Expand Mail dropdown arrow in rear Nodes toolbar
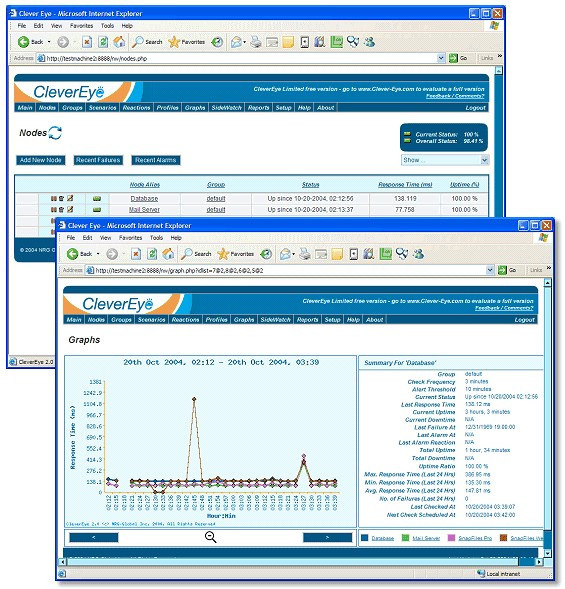The image size is (565, 589). [x=244, y=42]
